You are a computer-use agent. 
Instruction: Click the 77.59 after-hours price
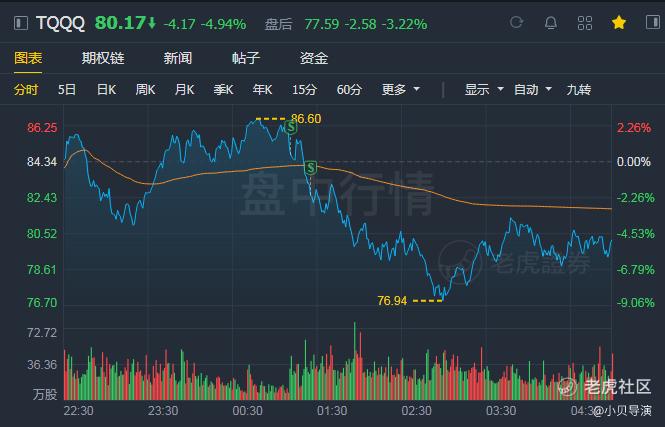(x=321, y=24)
